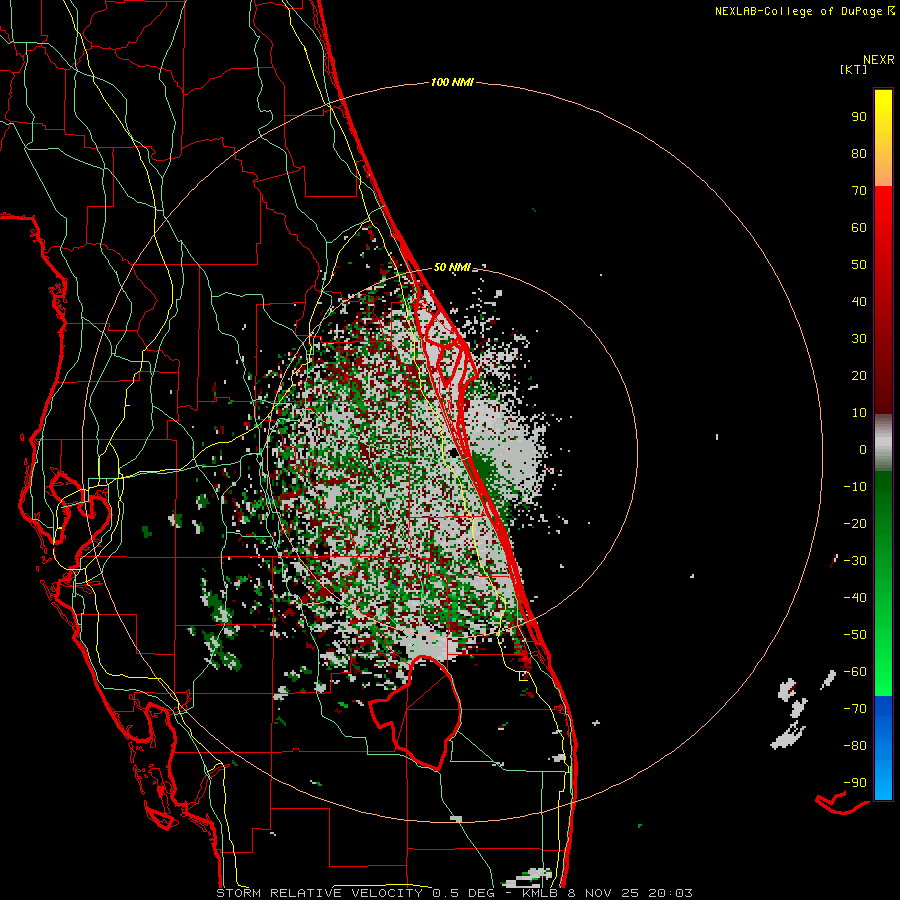Click the 40 value on velocity scale
The image size is (900, 900).
859,301
